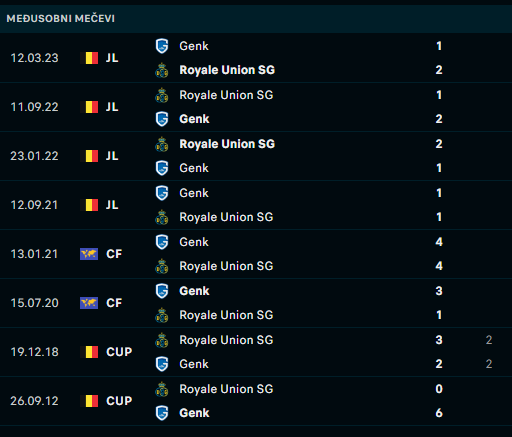Click Genk crest in the 12.09.21 match
The image size is (512, 437).
(162, 193)
